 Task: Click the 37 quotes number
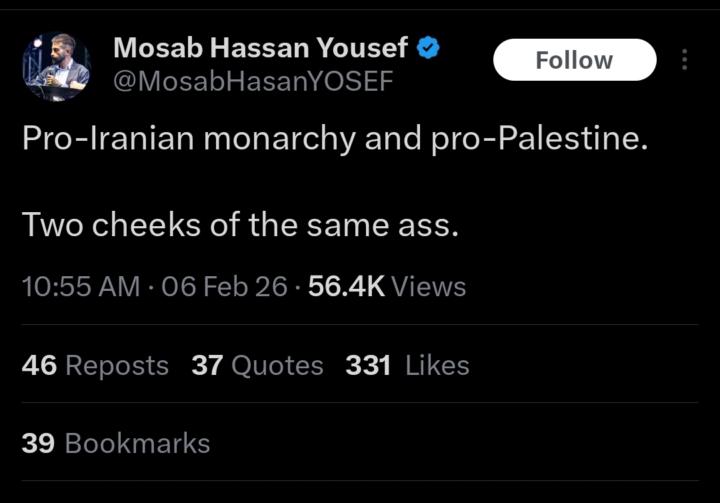(x=207, y=366)
